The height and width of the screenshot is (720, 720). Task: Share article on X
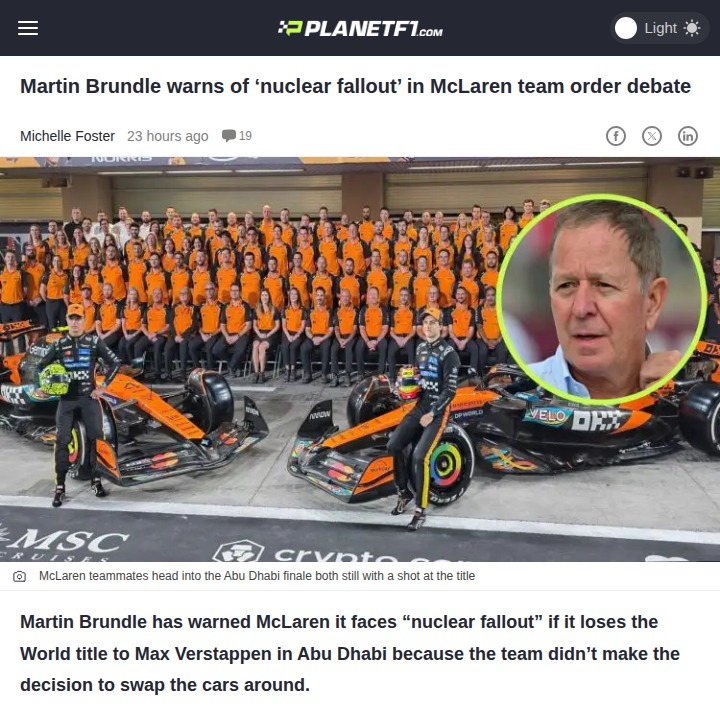[x=652, y=136]
